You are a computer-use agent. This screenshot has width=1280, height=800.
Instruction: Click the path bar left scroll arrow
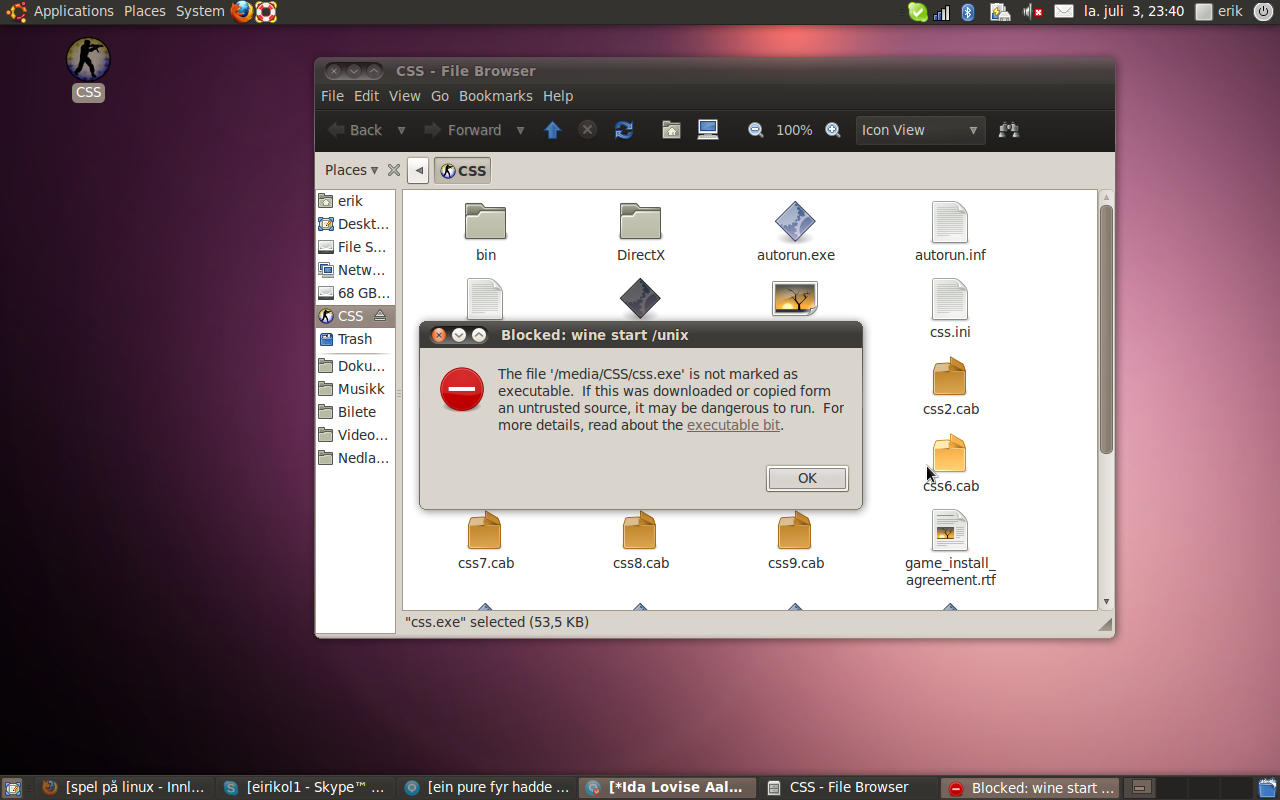pyautogui.click(x=419, y=170)
